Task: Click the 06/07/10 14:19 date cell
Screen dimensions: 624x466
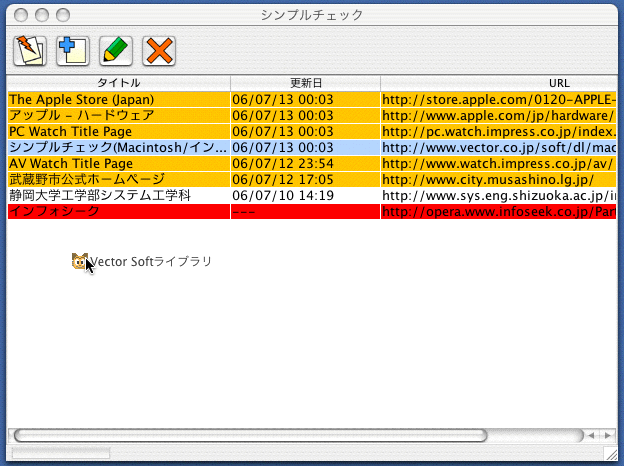Action: click(305, 195)
